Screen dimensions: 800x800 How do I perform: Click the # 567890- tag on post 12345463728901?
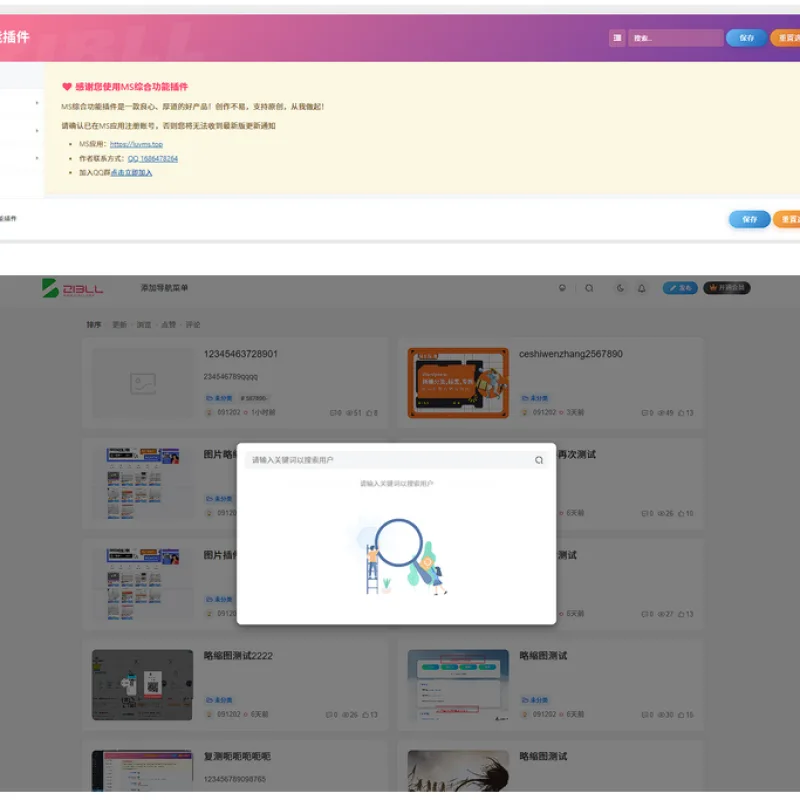click(x=254, y=398)
